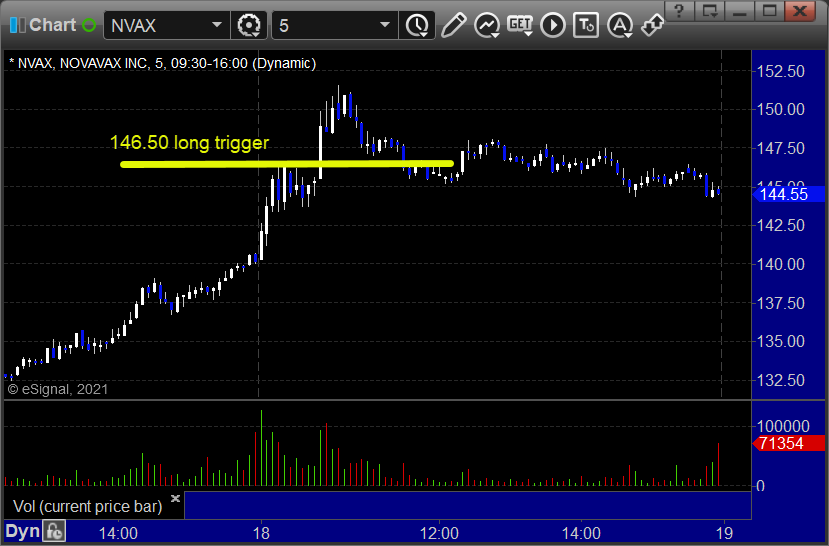Click the 137.50 price axis label
The height and width of the screenshot is (546, 829).
[x=781, y=303]
